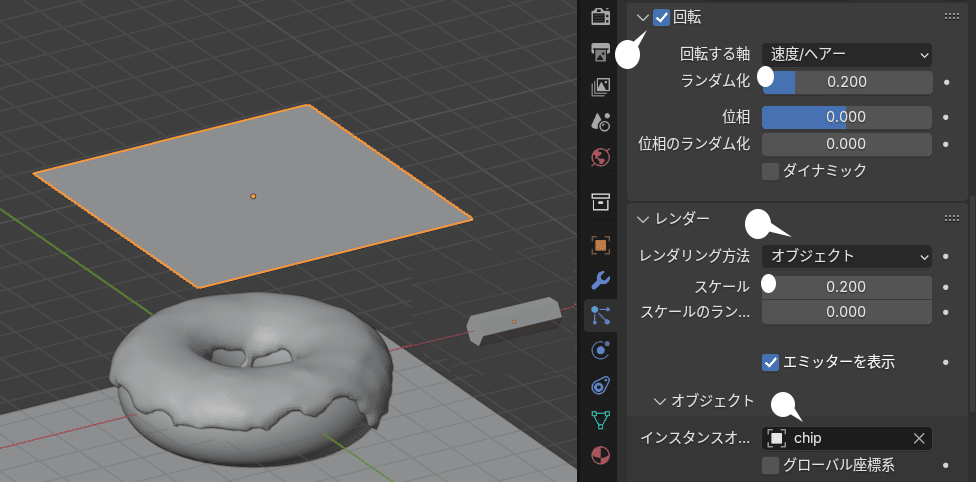Enable the ダイナミック checkbox
The image size is (976, 482).
tap(771, 171)
